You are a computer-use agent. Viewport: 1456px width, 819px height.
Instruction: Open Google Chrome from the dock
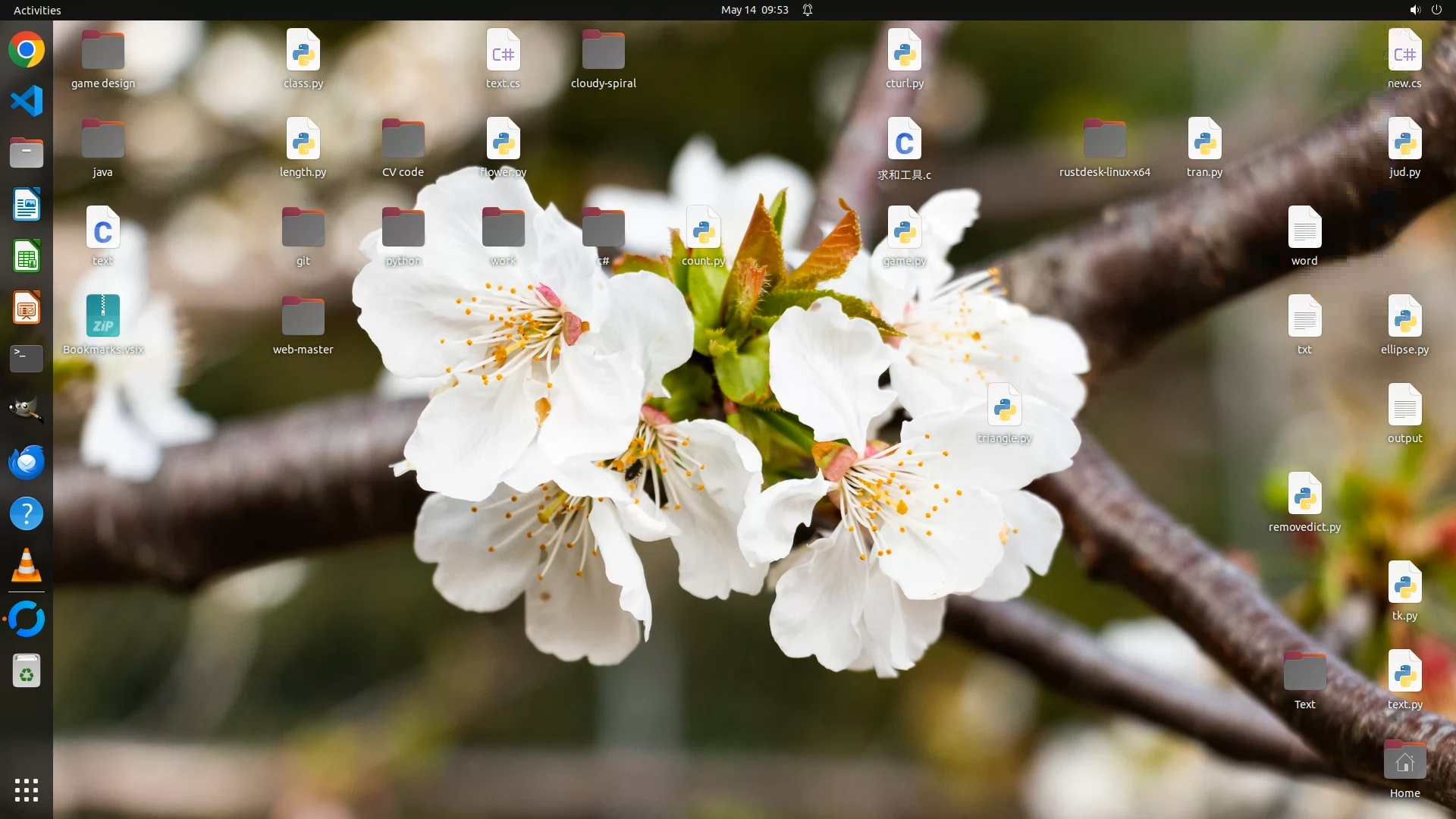pos(27,50)
